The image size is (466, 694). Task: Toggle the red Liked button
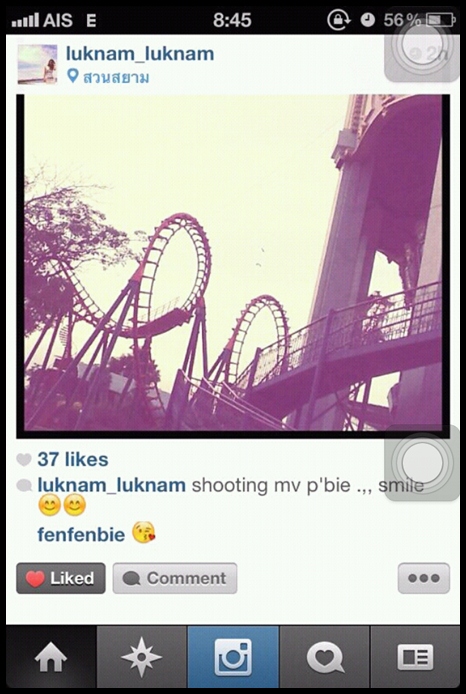61,578
